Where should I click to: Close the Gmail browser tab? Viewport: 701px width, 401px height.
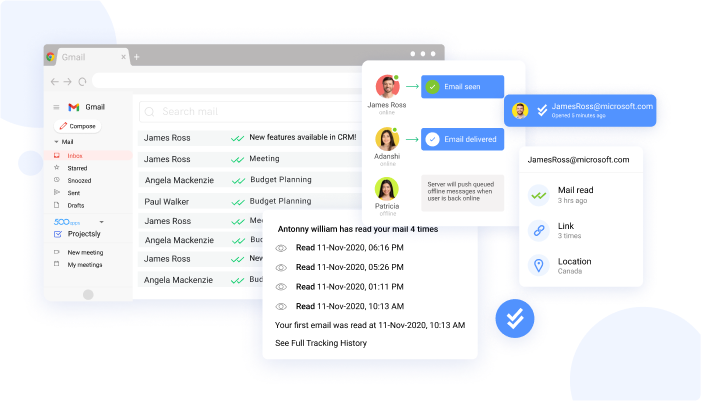(x=123, y=57)
